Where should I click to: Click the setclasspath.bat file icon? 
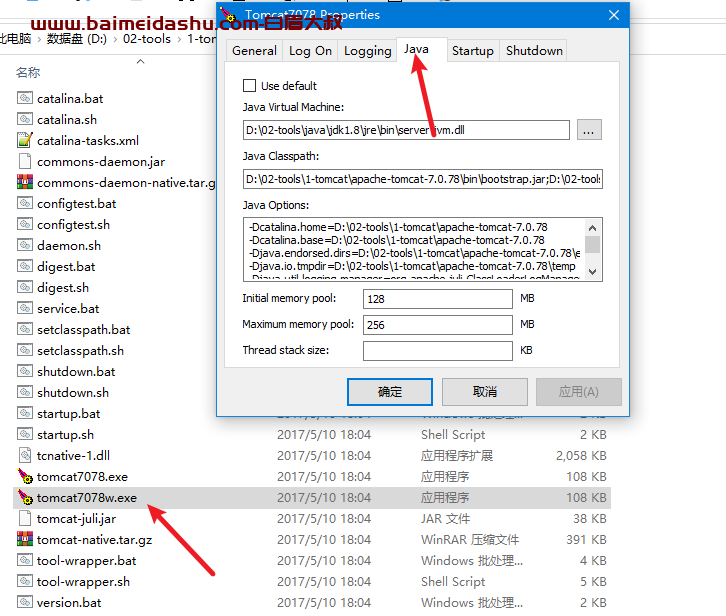coord(25,329)
